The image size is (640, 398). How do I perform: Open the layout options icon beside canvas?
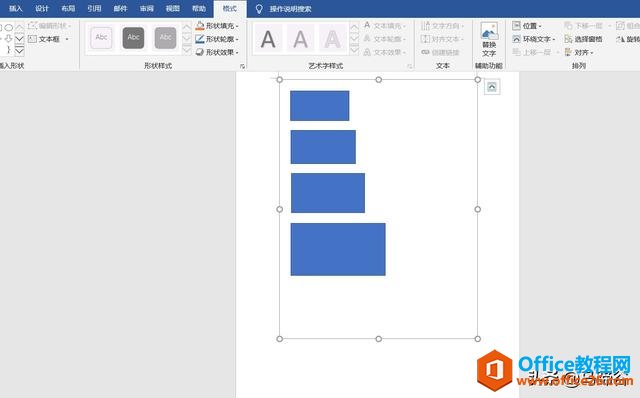click(492, 87)
